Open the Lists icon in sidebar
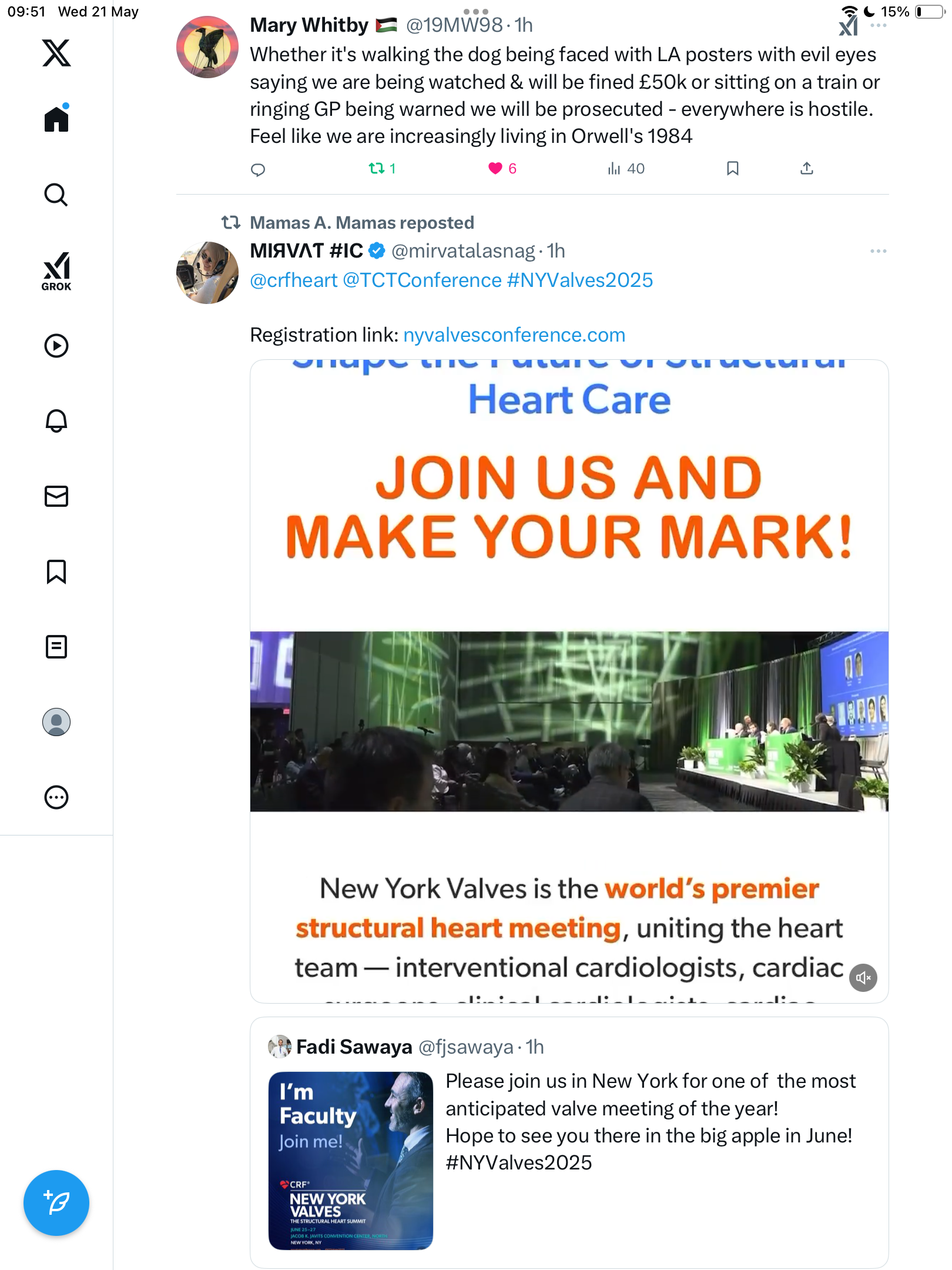 [56, 647]
